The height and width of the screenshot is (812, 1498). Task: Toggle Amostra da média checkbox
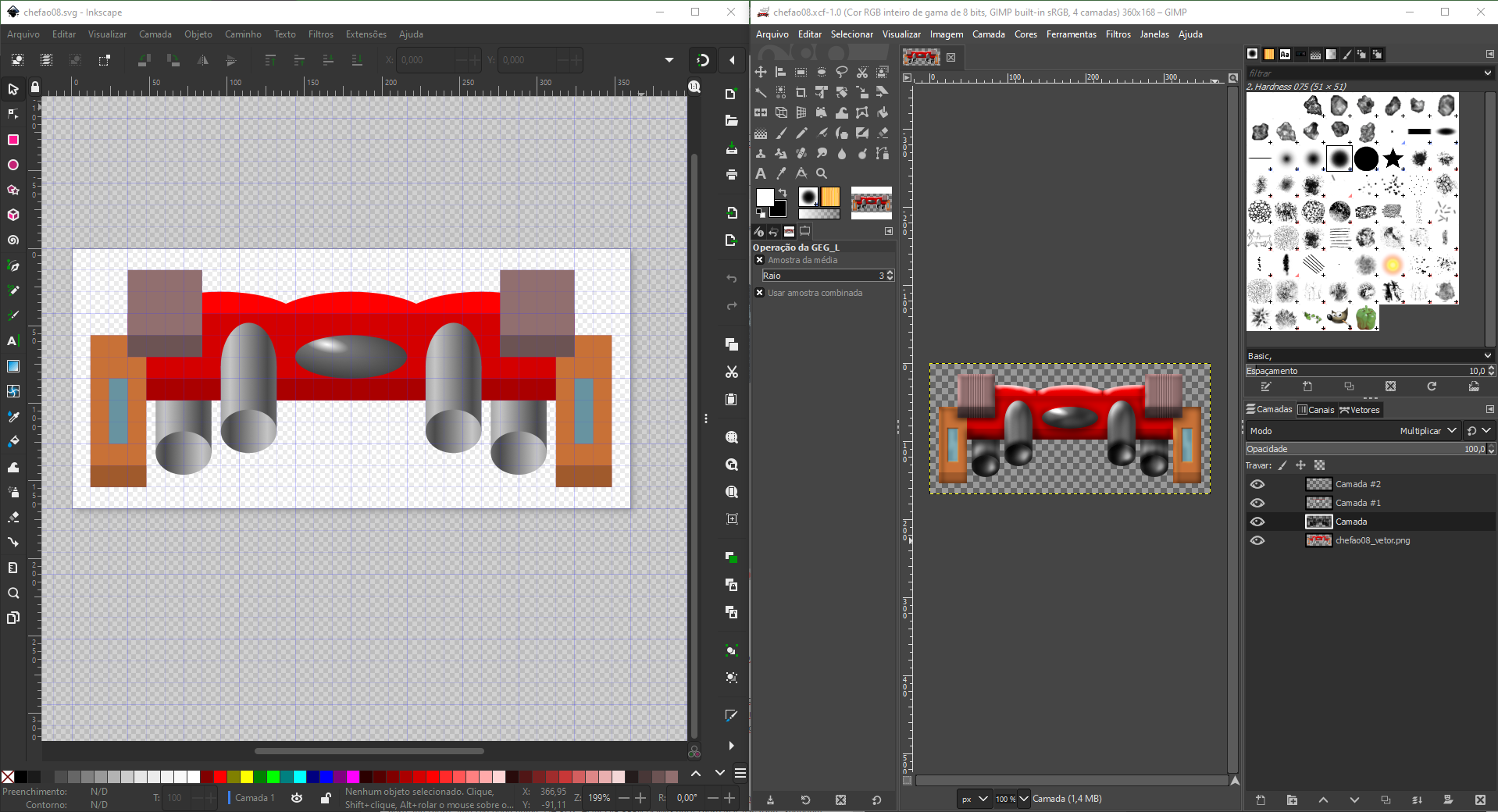point(759,260)
